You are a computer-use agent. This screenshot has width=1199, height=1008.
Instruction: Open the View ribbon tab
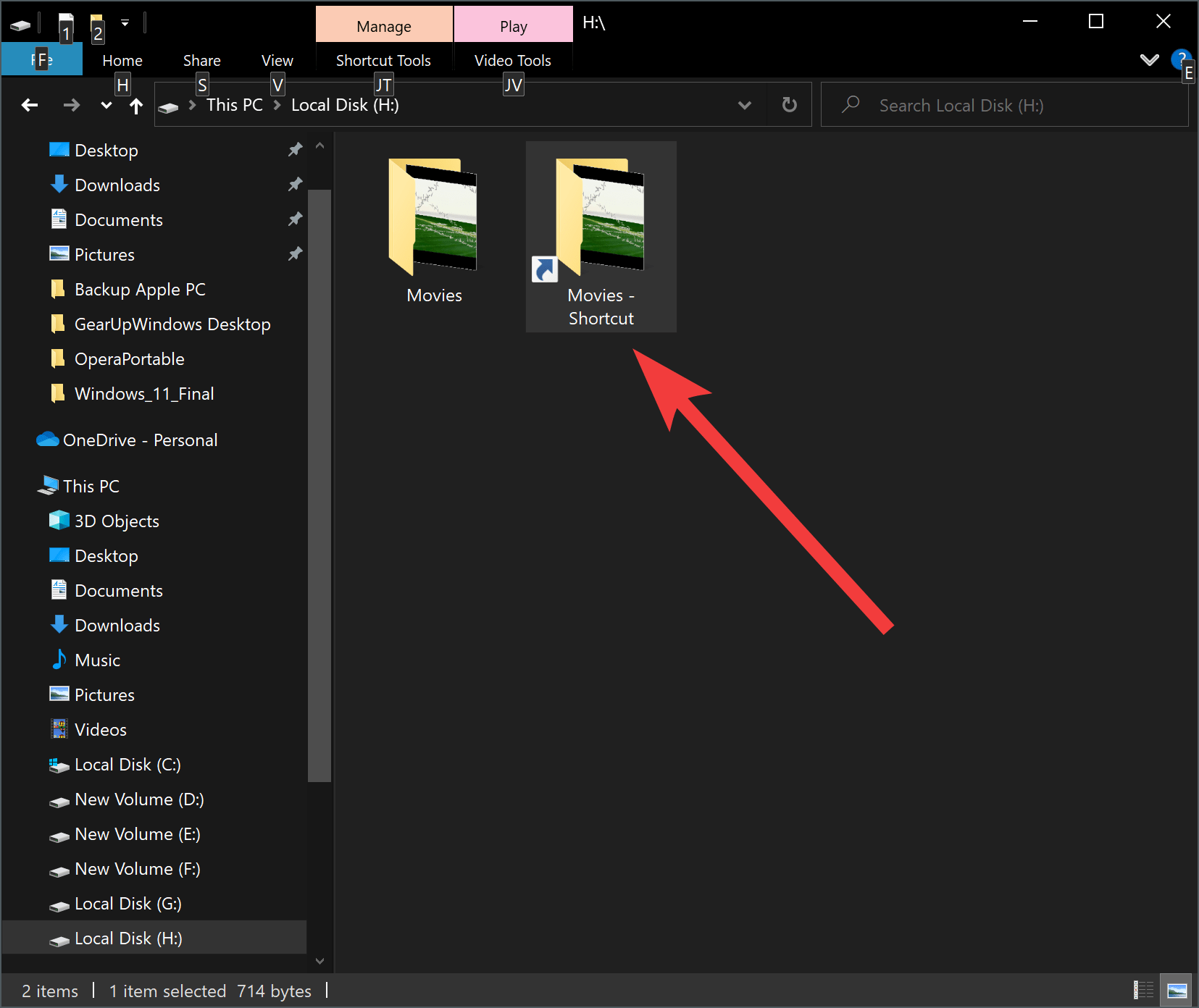click(277, 60)
